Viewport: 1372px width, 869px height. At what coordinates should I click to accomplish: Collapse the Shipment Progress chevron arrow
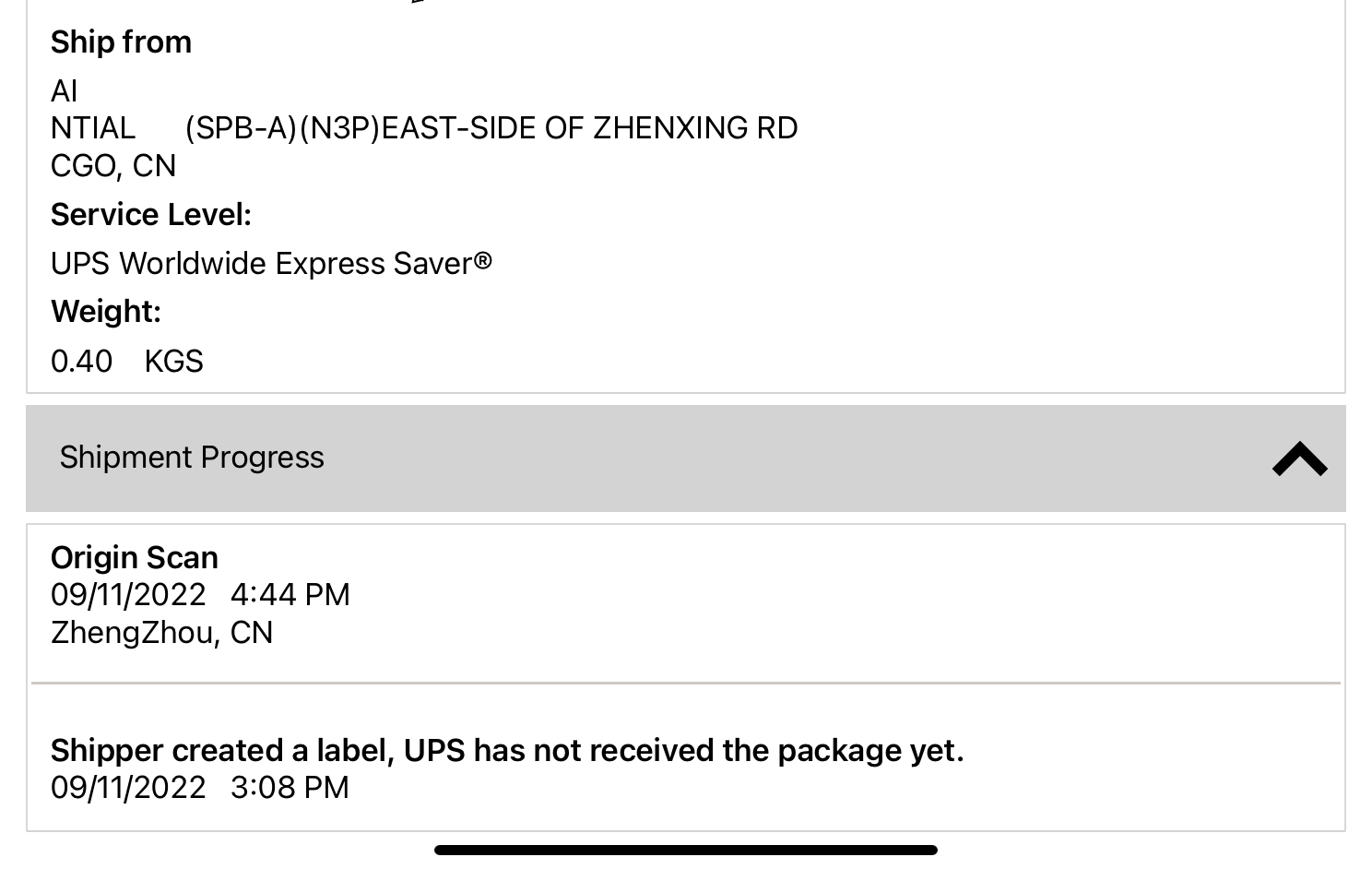coord(1299,458)
